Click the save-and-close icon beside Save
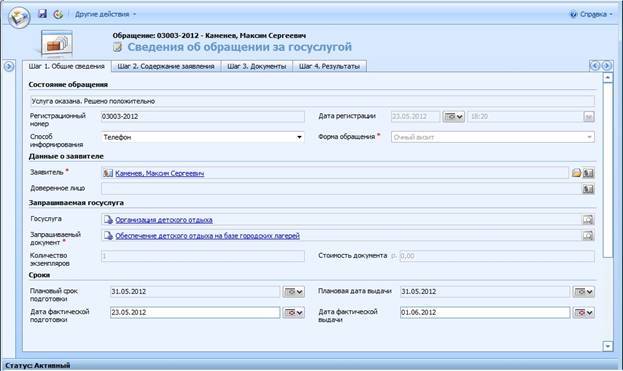 (x=58, y=14)
